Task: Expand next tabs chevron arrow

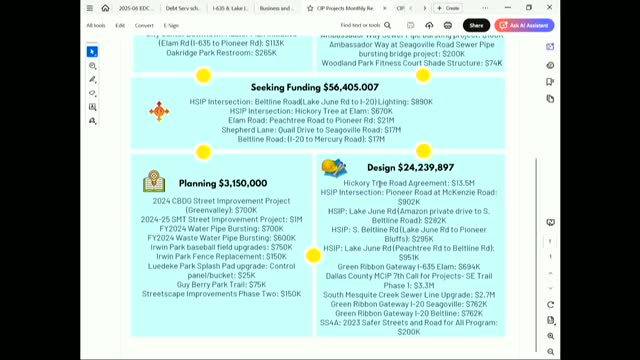Action: coord(424,8)
